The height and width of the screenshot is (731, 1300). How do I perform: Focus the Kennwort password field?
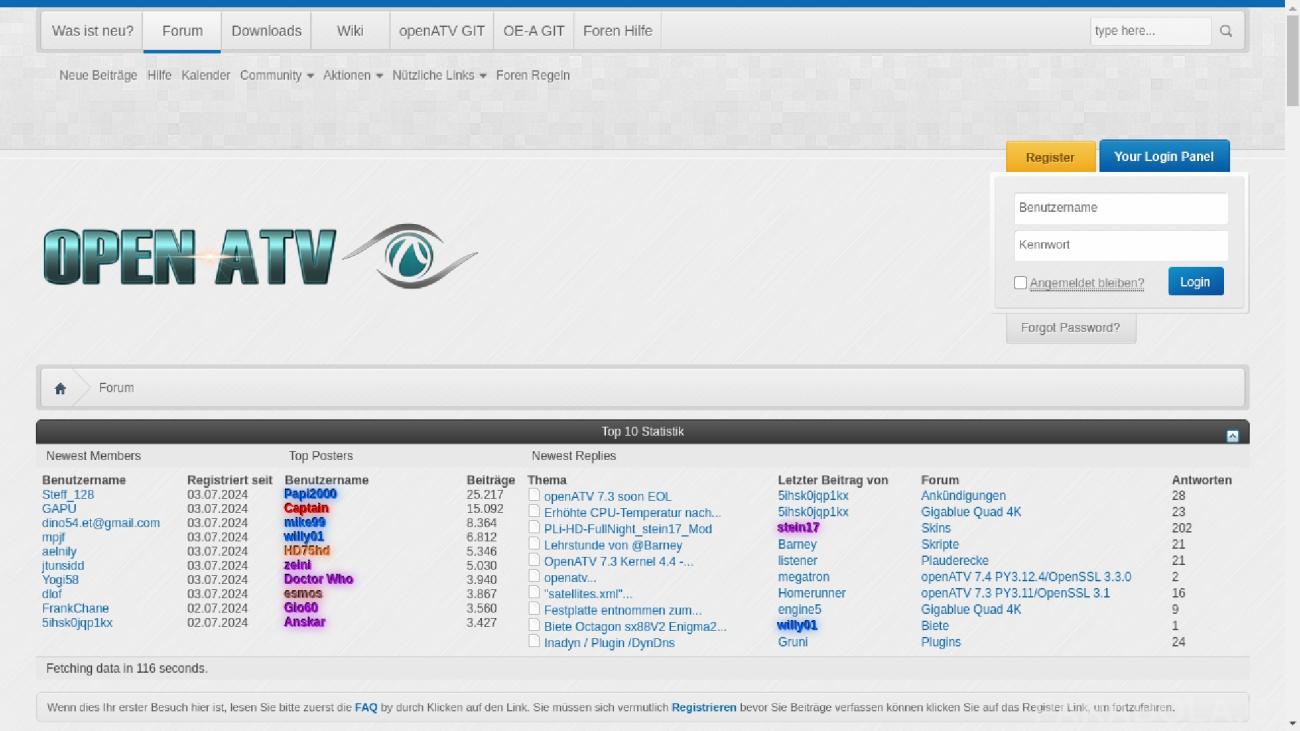[x=1120, y=245]
